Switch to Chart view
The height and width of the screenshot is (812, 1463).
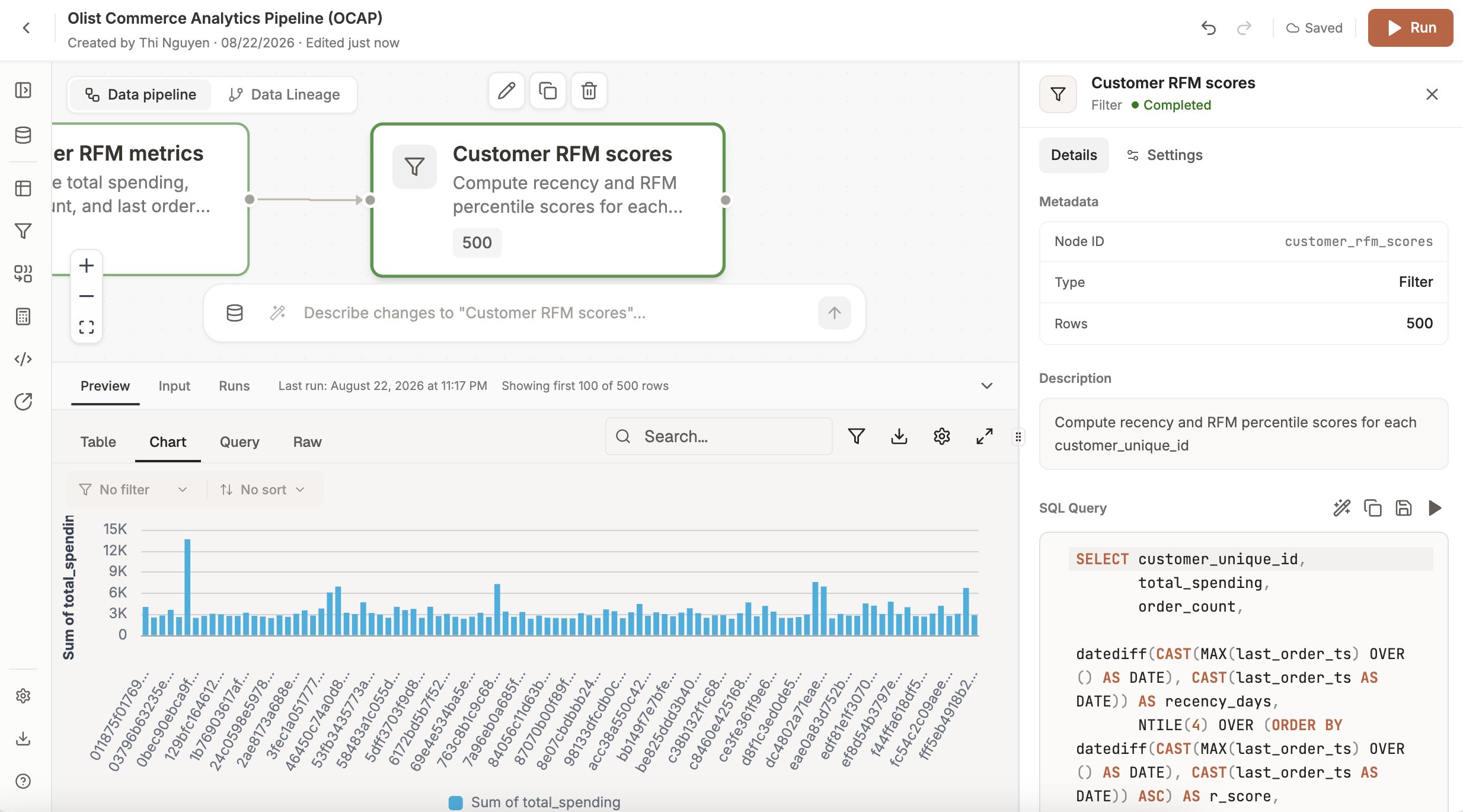pos(168,442)
